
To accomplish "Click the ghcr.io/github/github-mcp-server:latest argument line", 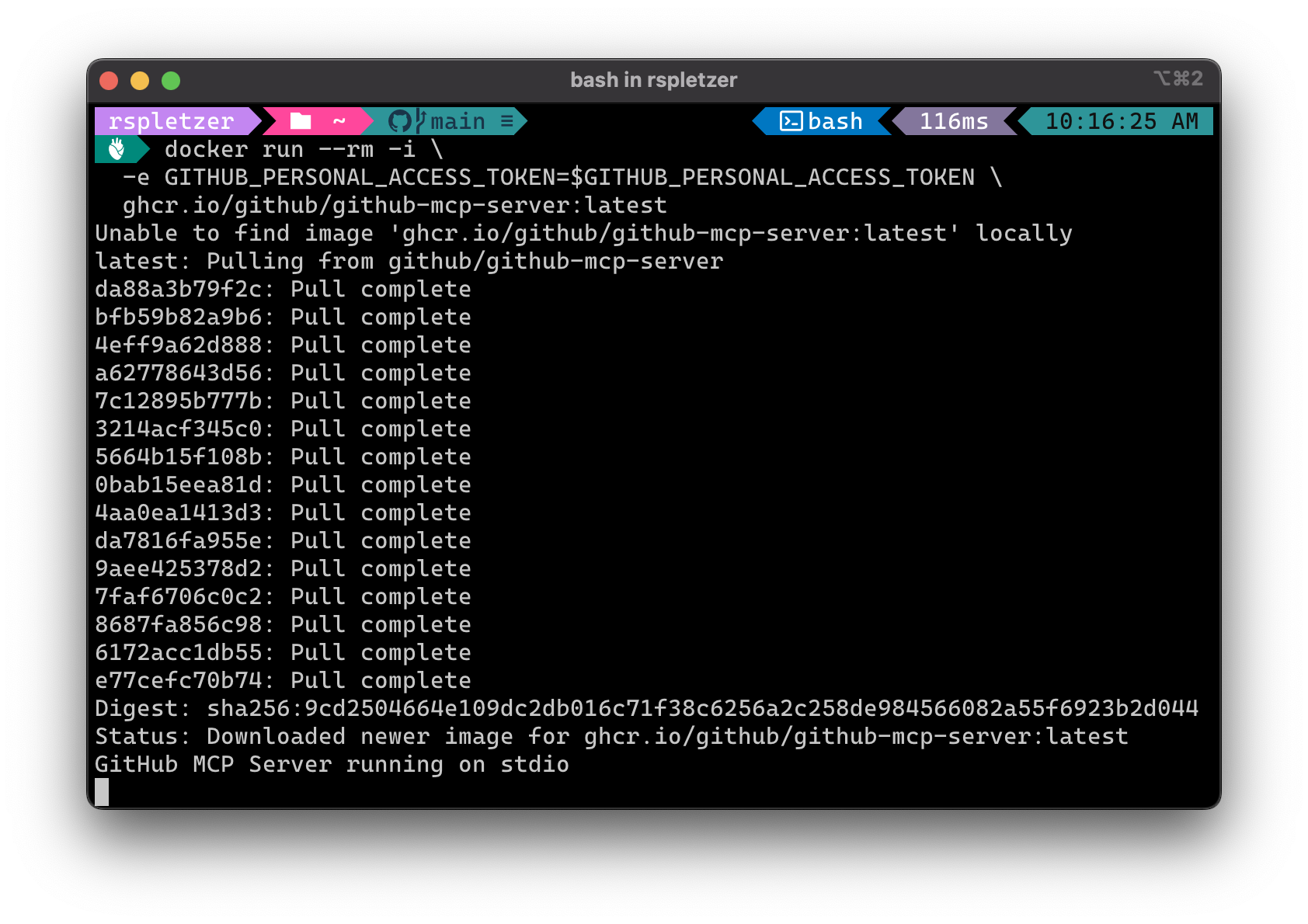I will pyautogui.click(x=395, y=205).
